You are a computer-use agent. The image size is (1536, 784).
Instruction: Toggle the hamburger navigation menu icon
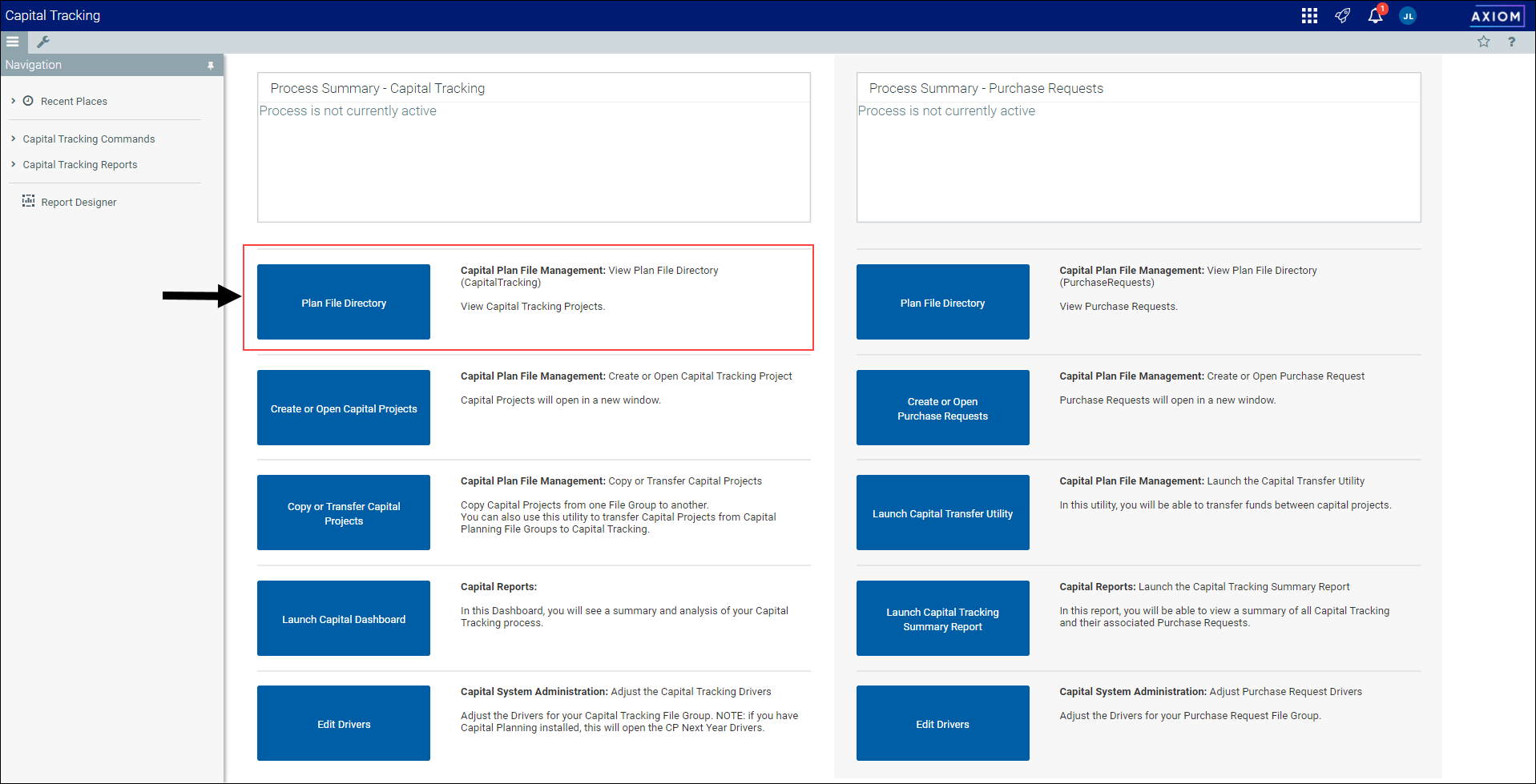click(x=13, y=42)
